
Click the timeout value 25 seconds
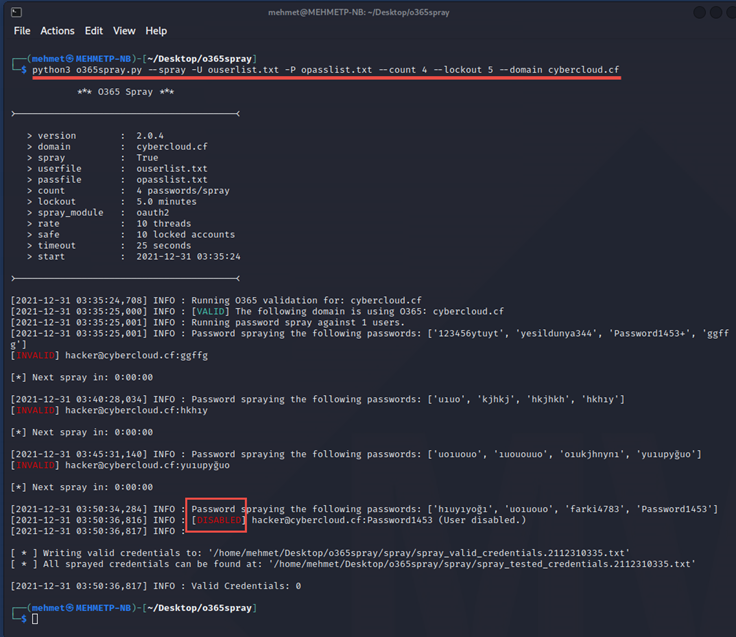click(x=164, y=246)
